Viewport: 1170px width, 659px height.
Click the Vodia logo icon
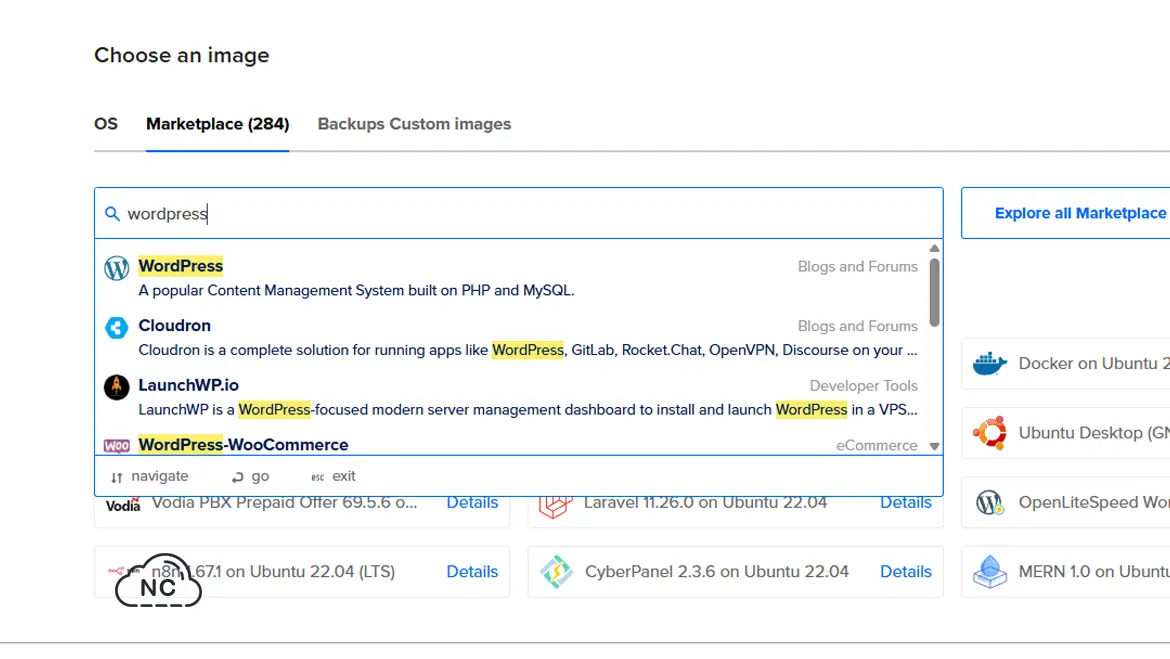point(123,506)
